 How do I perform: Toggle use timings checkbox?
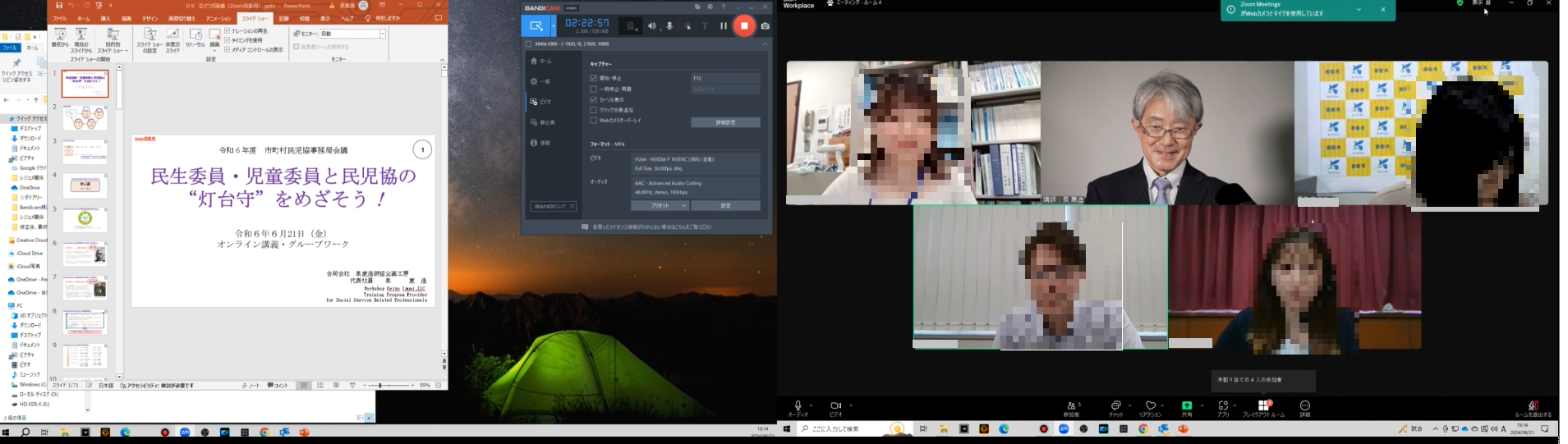pyautogui.click(x=228, y=40)
